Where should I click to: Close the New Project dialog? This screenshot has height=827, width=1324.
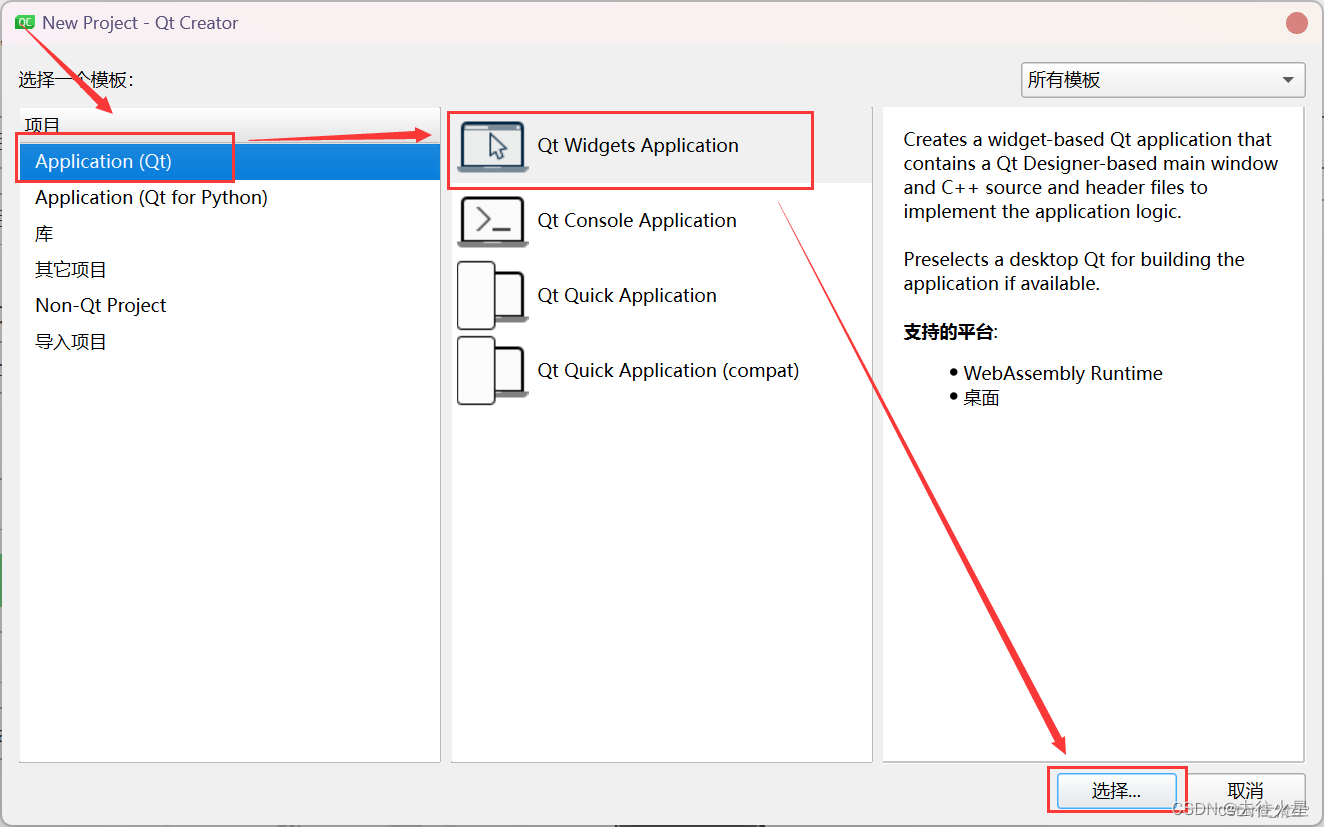coord(1297,22)
